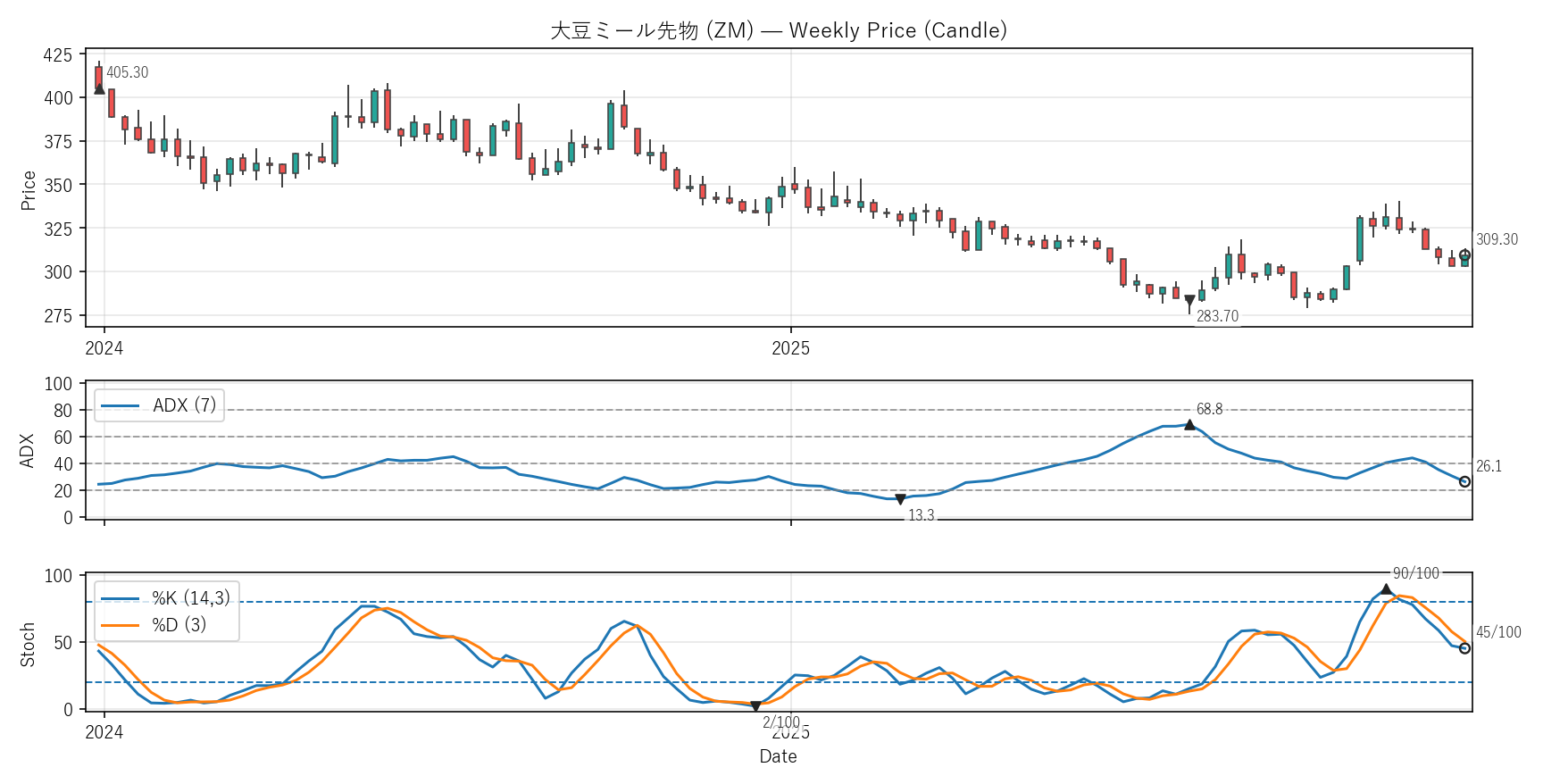Viewport: 1543px width, 784px height.
Task: Click the blue %K legend line swatch
Action: [x=120, y=598]
